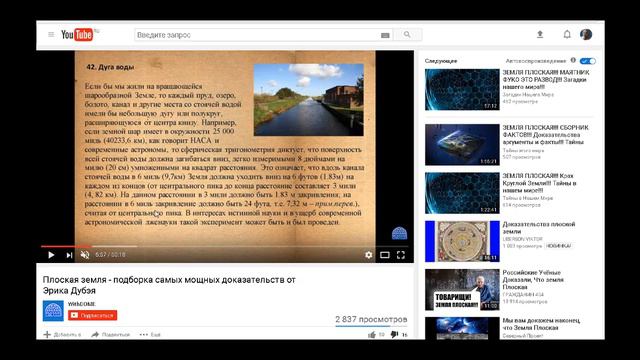Open the МАЯТНИК ФУКО suggested video title
Viewport: 640px width, 360px height.
point(546,80)
